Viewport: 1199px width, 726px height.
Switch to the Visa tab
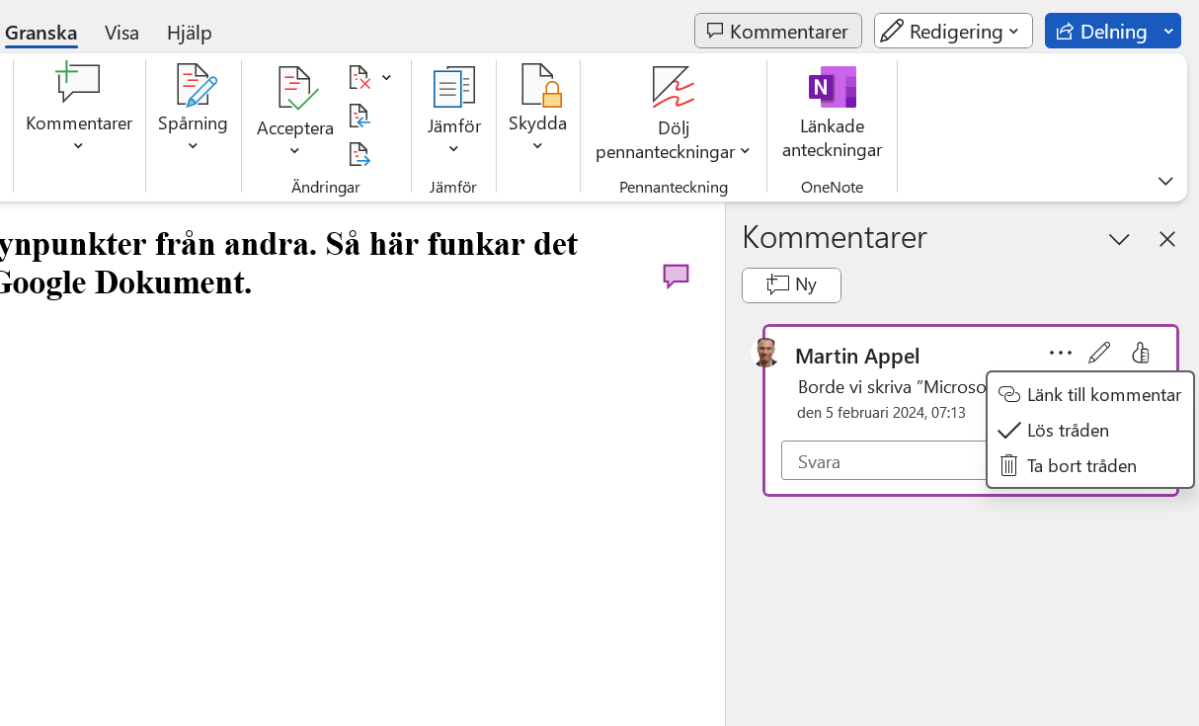click(122, 32)
